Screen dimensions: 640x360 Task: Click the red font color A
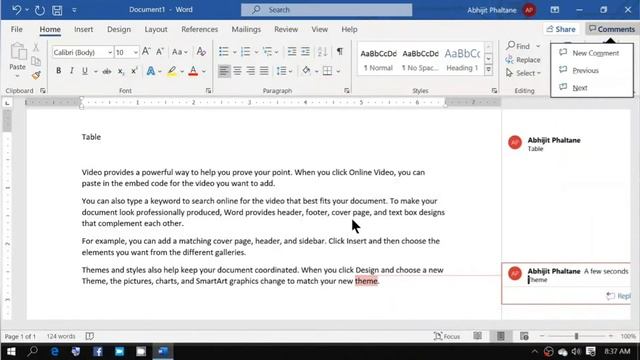pos(193,71)
